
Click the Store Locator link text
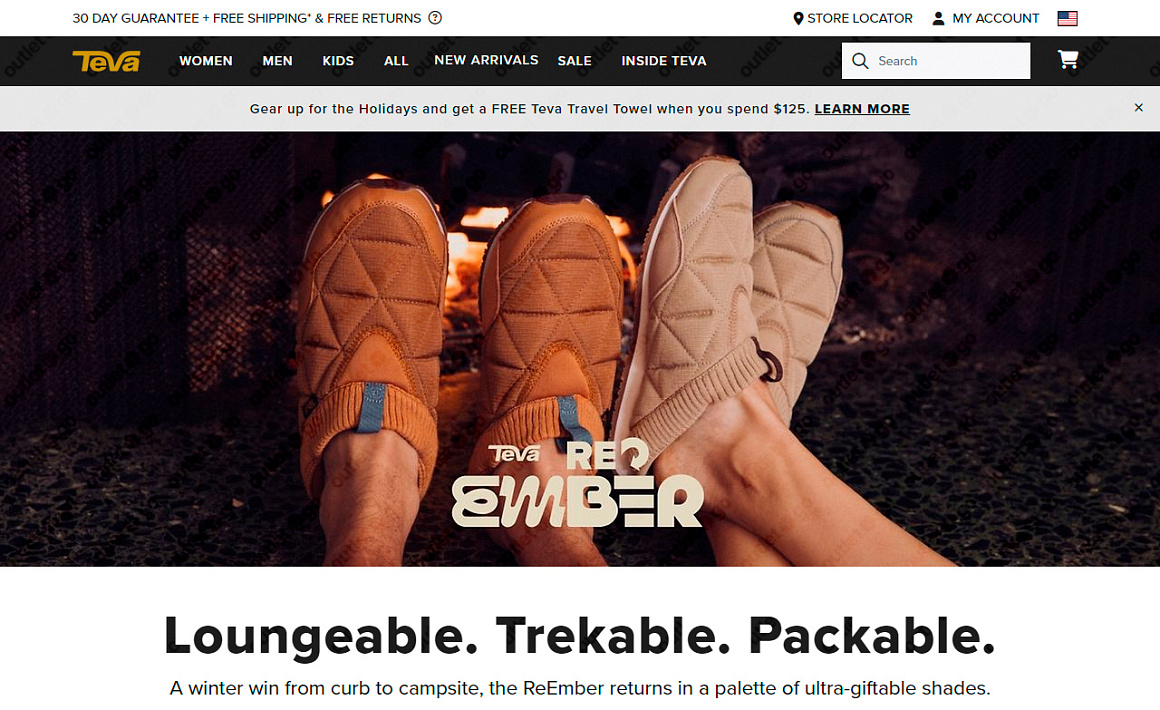click(860, 18)
